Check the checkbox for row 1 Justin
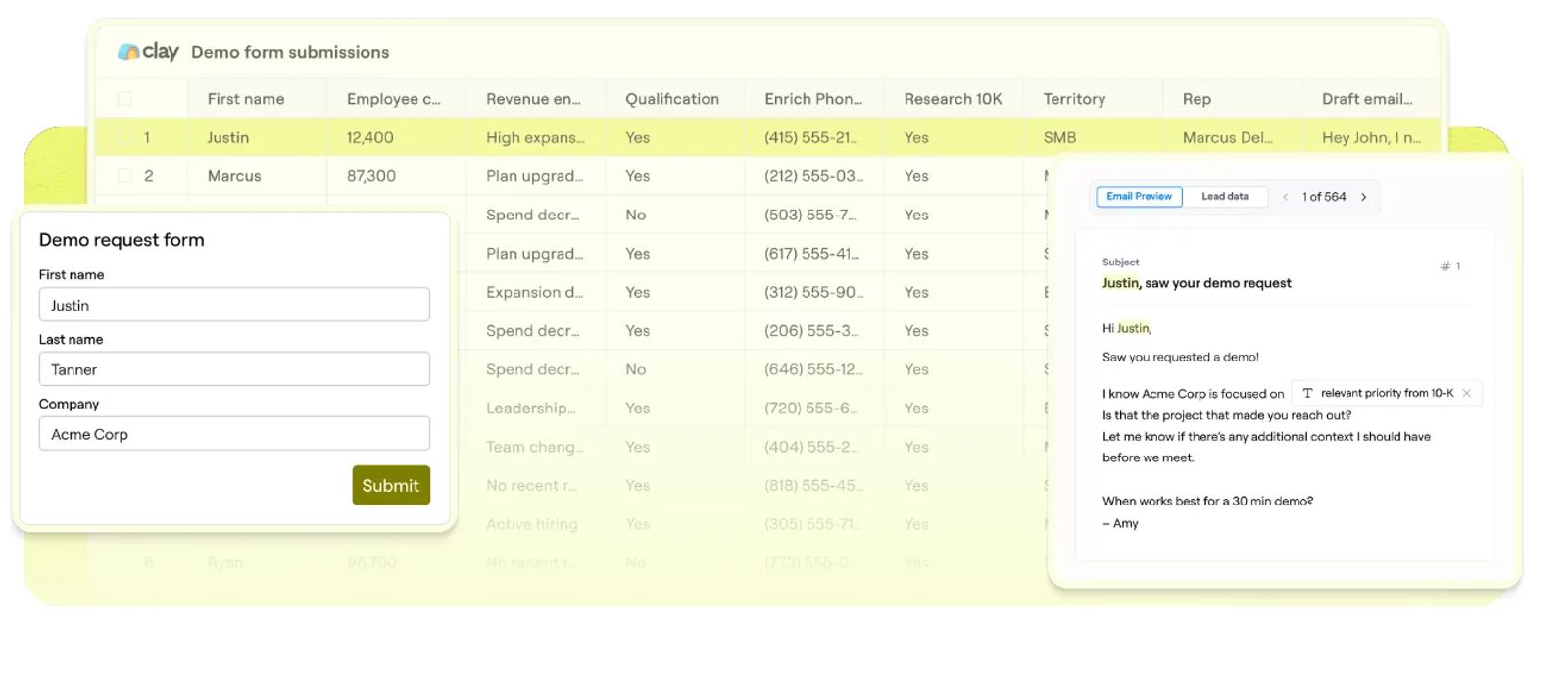The width and height of the screenshot is (1568, 673). pos(124,137)
